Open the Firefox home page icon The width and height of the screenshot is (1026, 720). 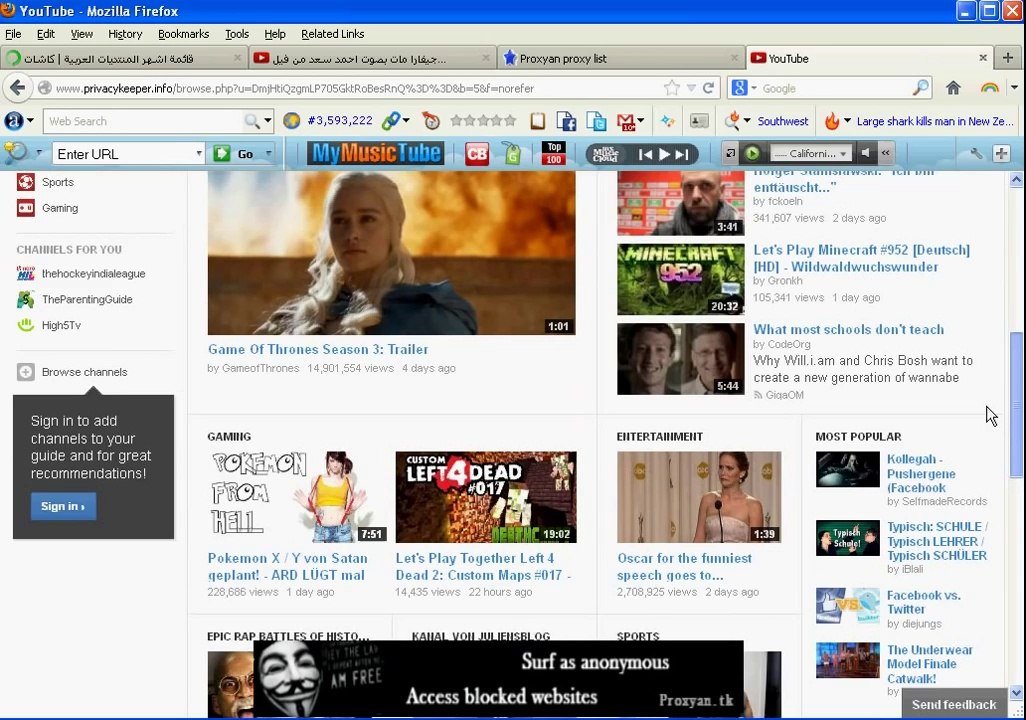point(953,88)
